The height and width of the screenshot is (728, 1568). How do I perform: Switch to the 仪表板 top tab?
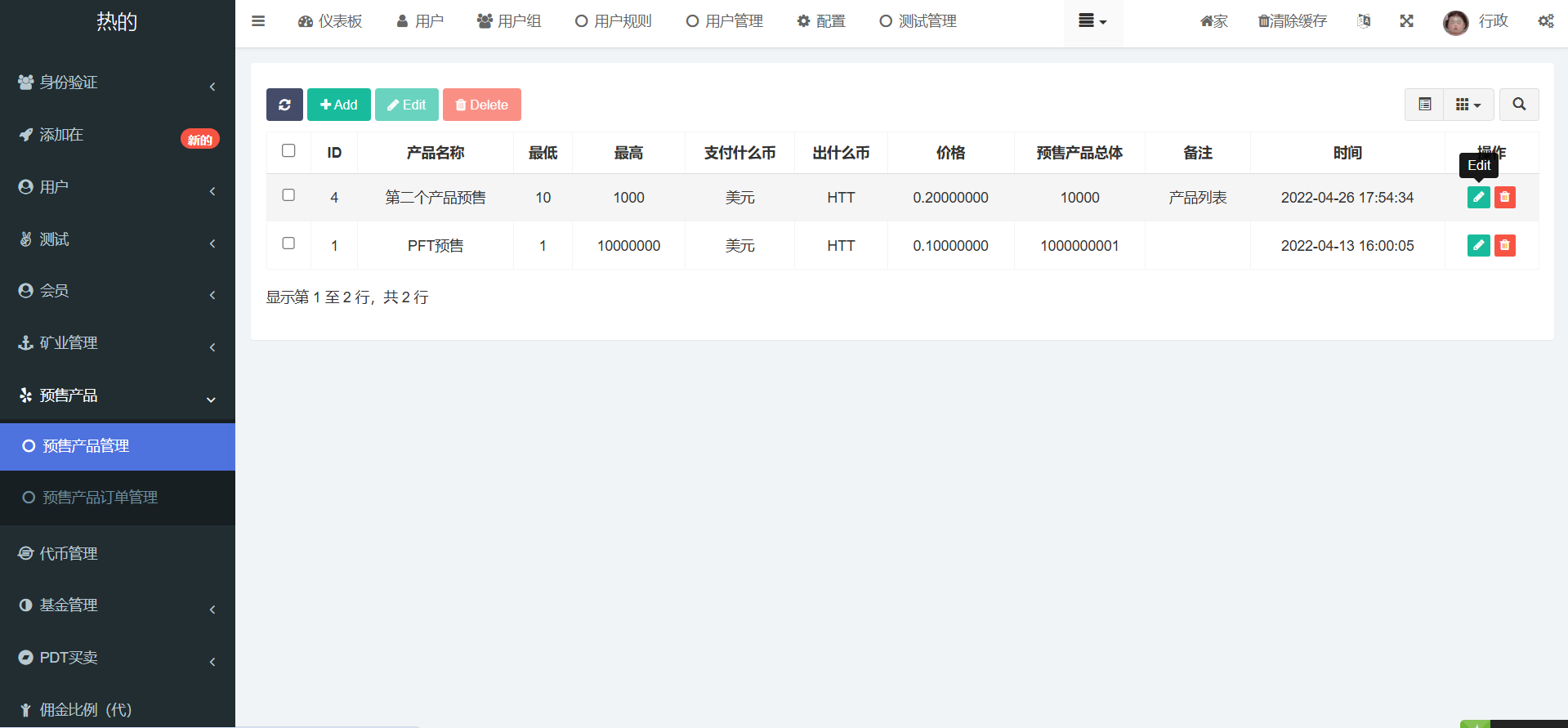[x=330, y=21]
